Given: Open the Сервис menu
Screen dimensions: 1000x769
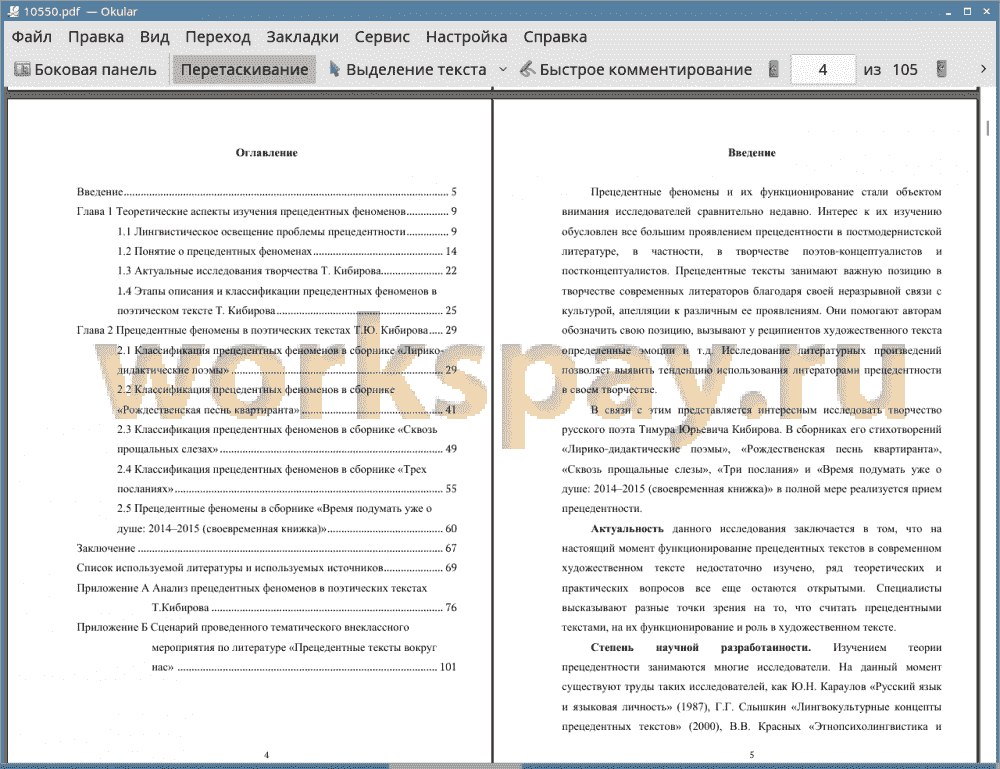Looking at the screenshot, I should coord(382,37).
